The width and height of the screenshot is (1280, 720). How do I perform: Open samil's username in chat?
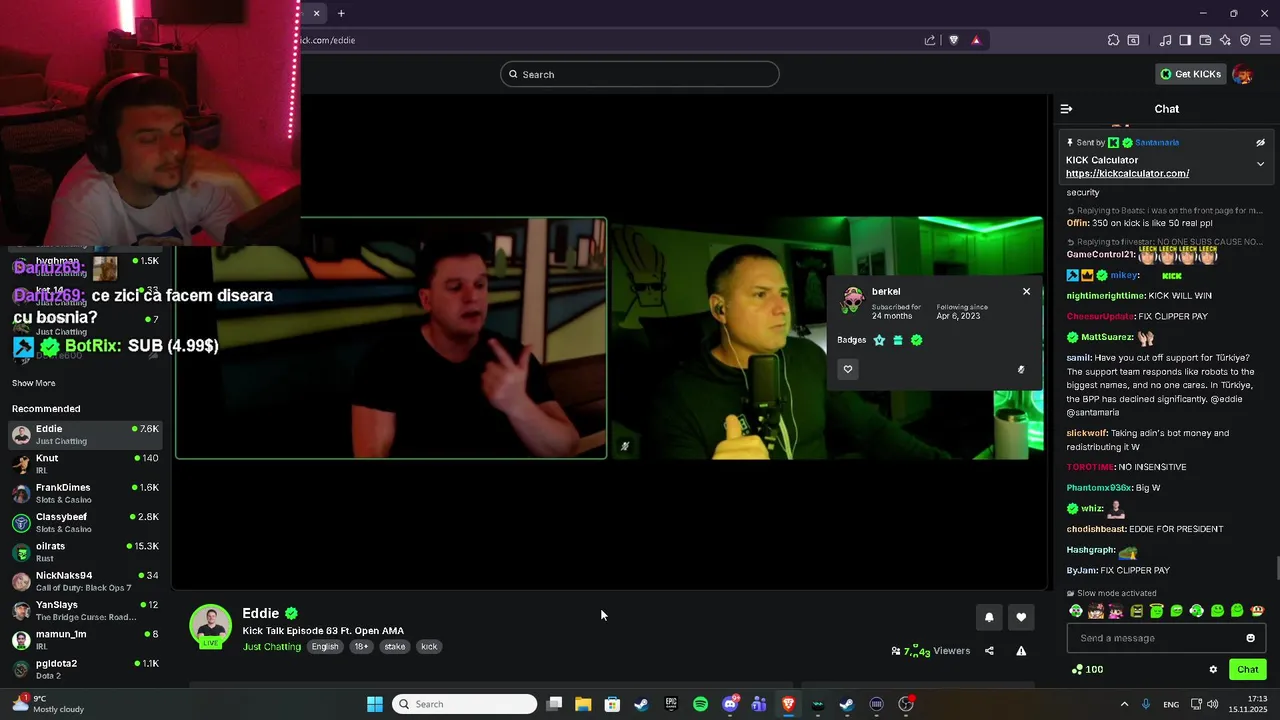point(1078,357)
